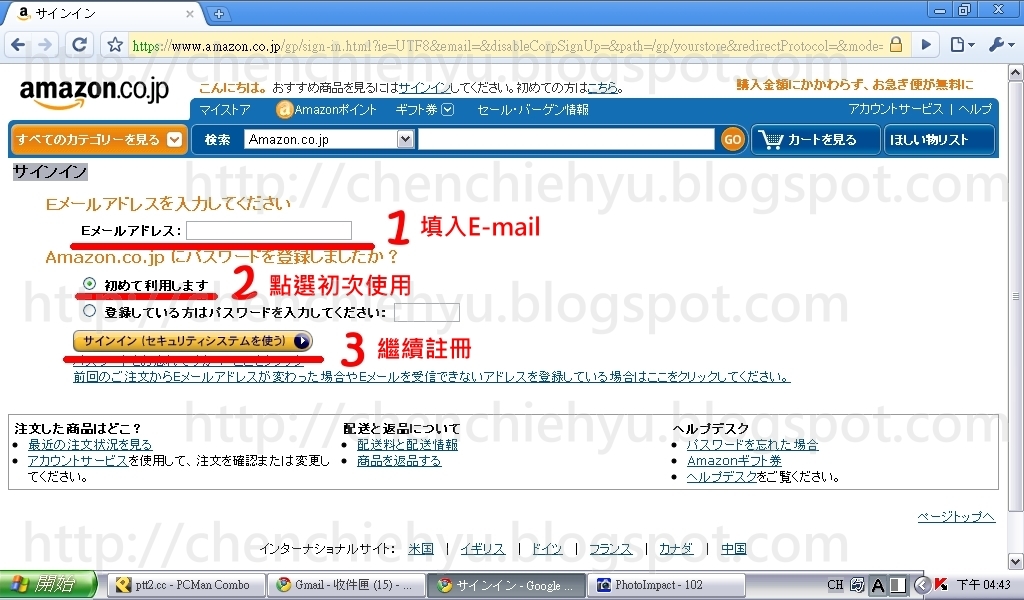Open 配送料と配送情報 link
Viewport: 1024px width, 600px height.
pyautogui.click(x=408, y=445)
